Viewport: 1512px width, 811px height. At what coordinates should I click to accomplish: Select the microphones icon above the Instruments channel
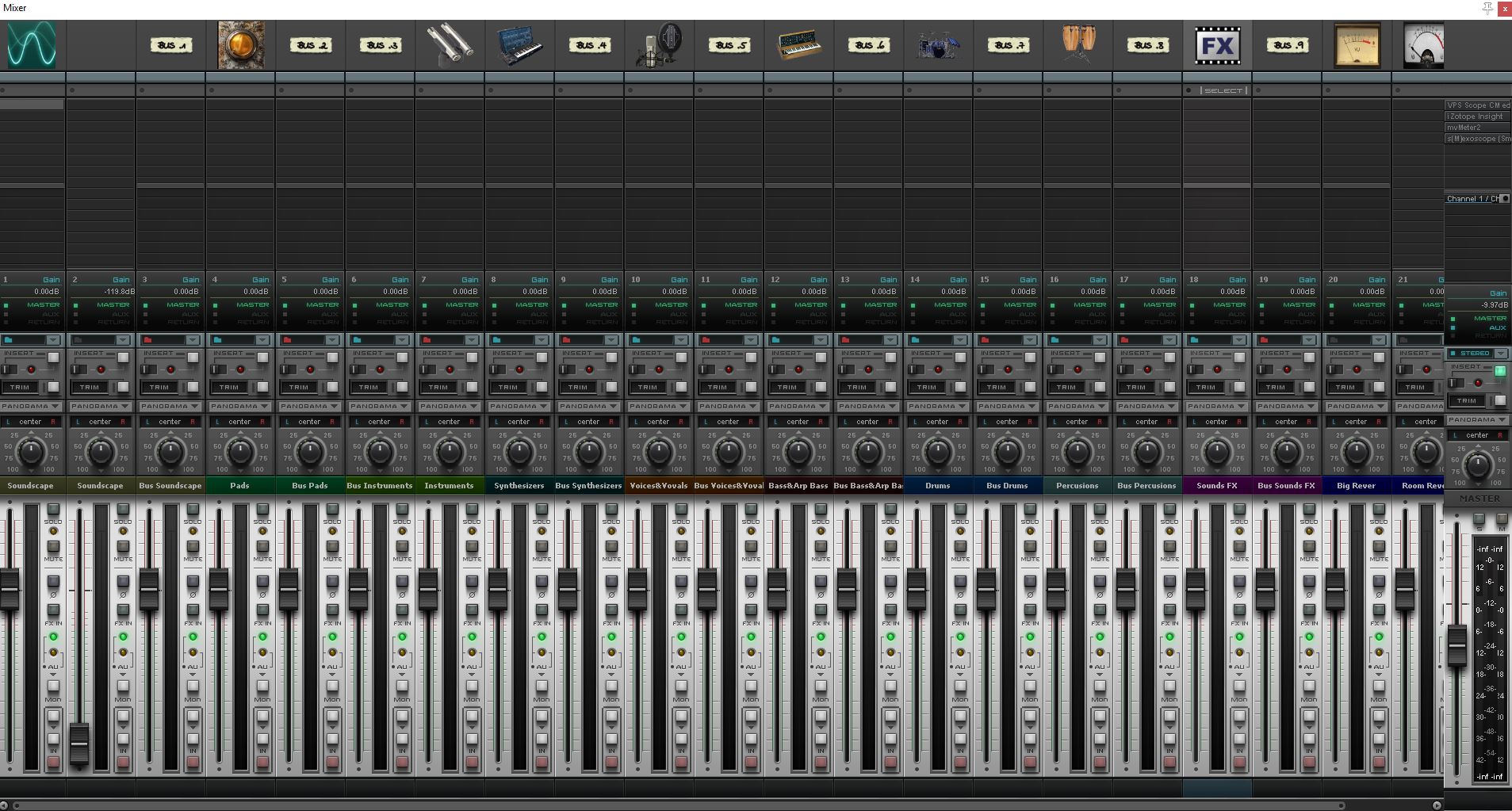click(x=450, y=45)
